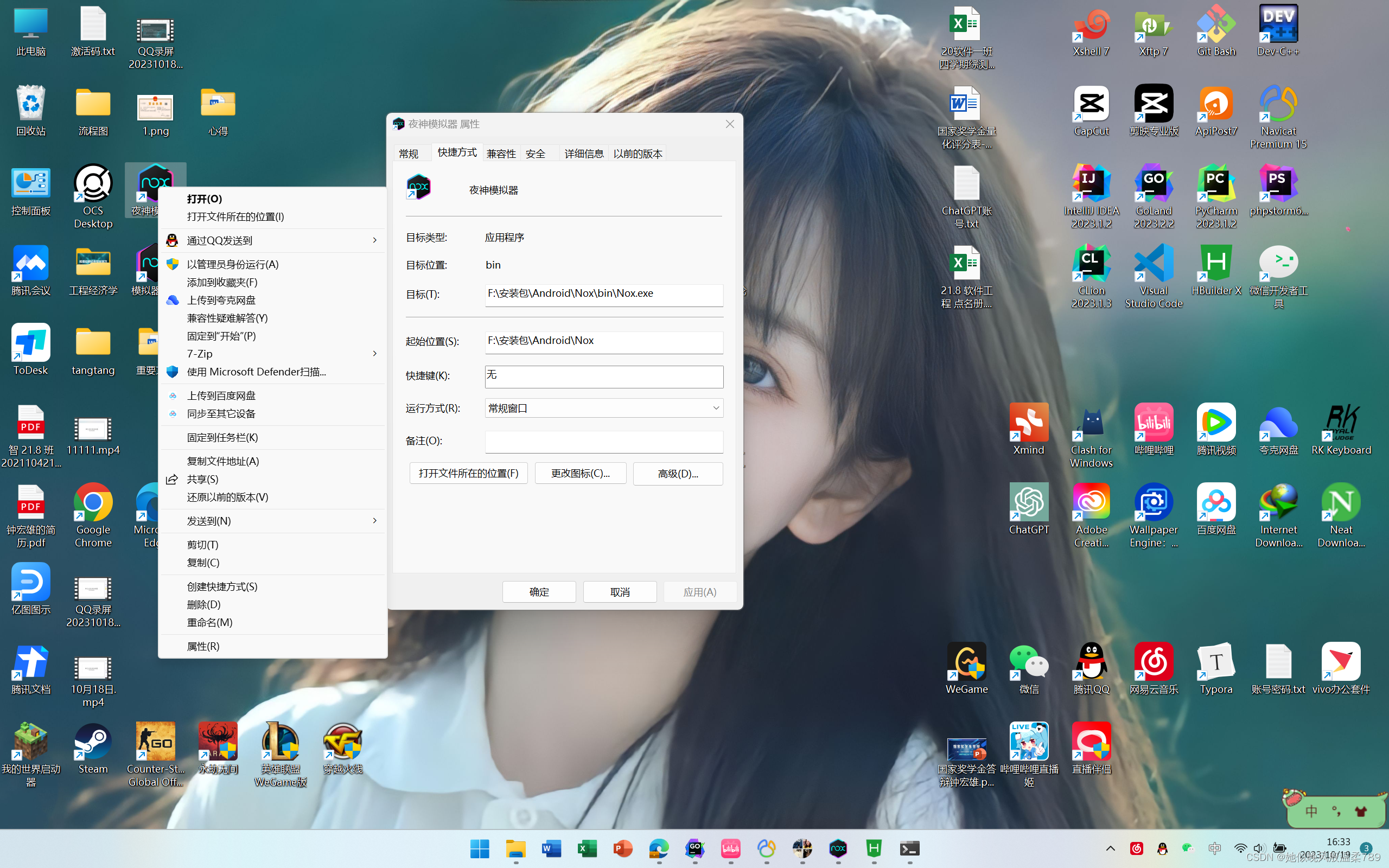
Task: Expand the 运行方式 combo box
Action: 604,408
